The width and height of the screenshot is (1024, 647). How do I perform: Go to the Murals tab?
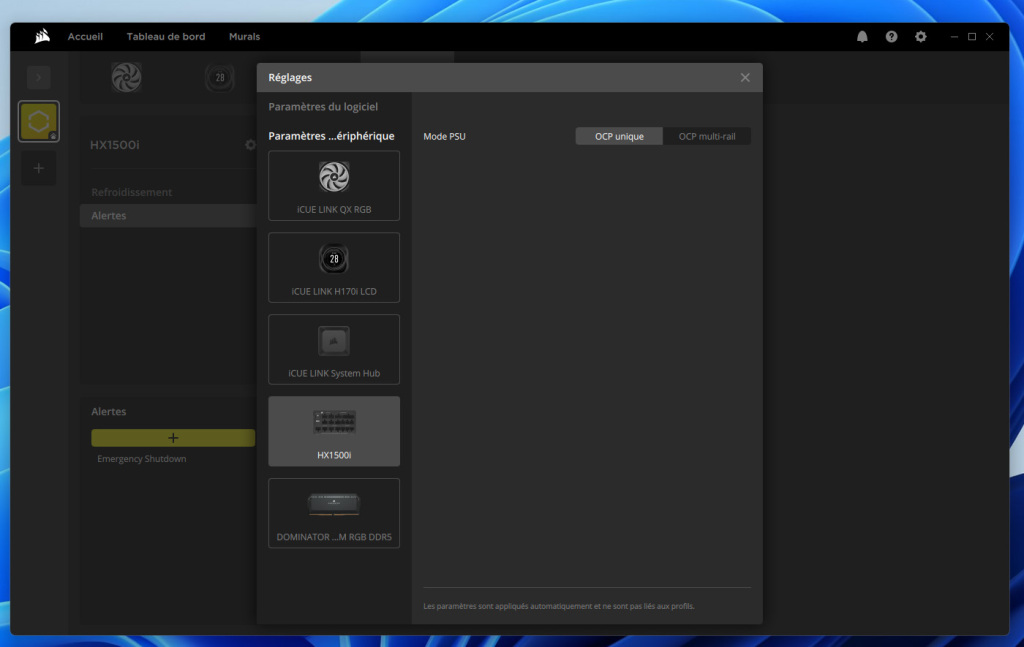pyautogui.click(x=244, y=37)
